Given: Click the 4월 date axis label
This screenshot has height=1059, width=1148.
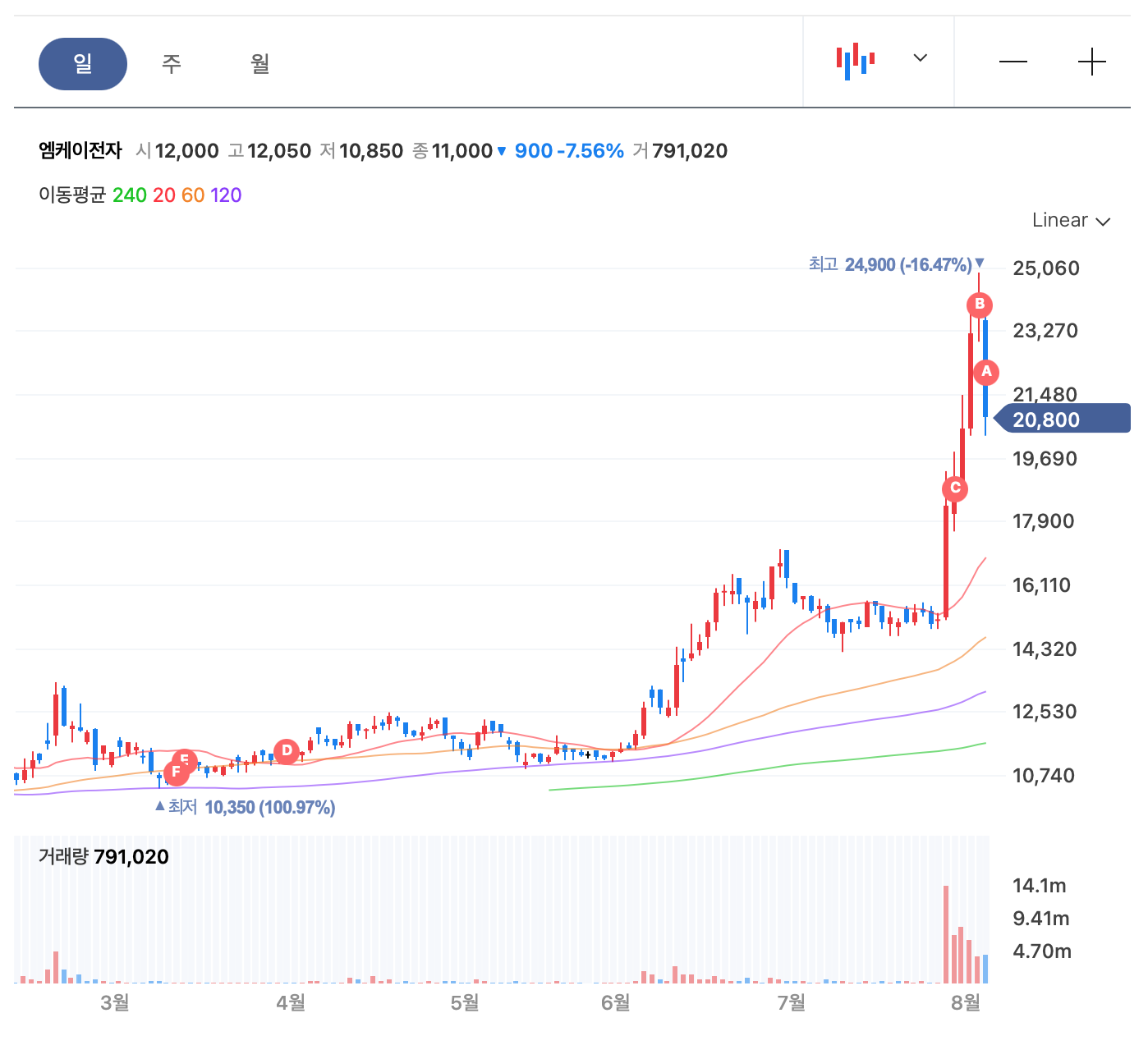Looking at the screenshot, I should click(291, 1002).
